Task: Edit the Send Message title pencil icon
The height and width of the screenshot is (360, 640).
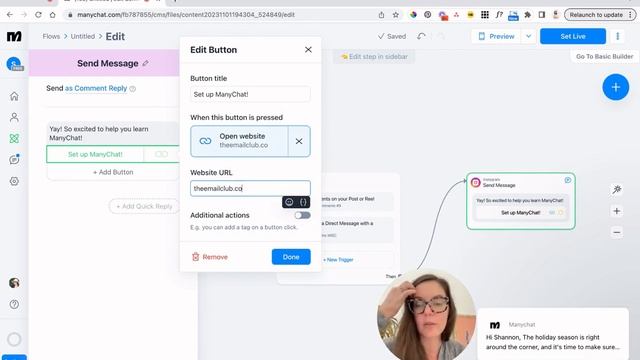Action: point(146,63)
